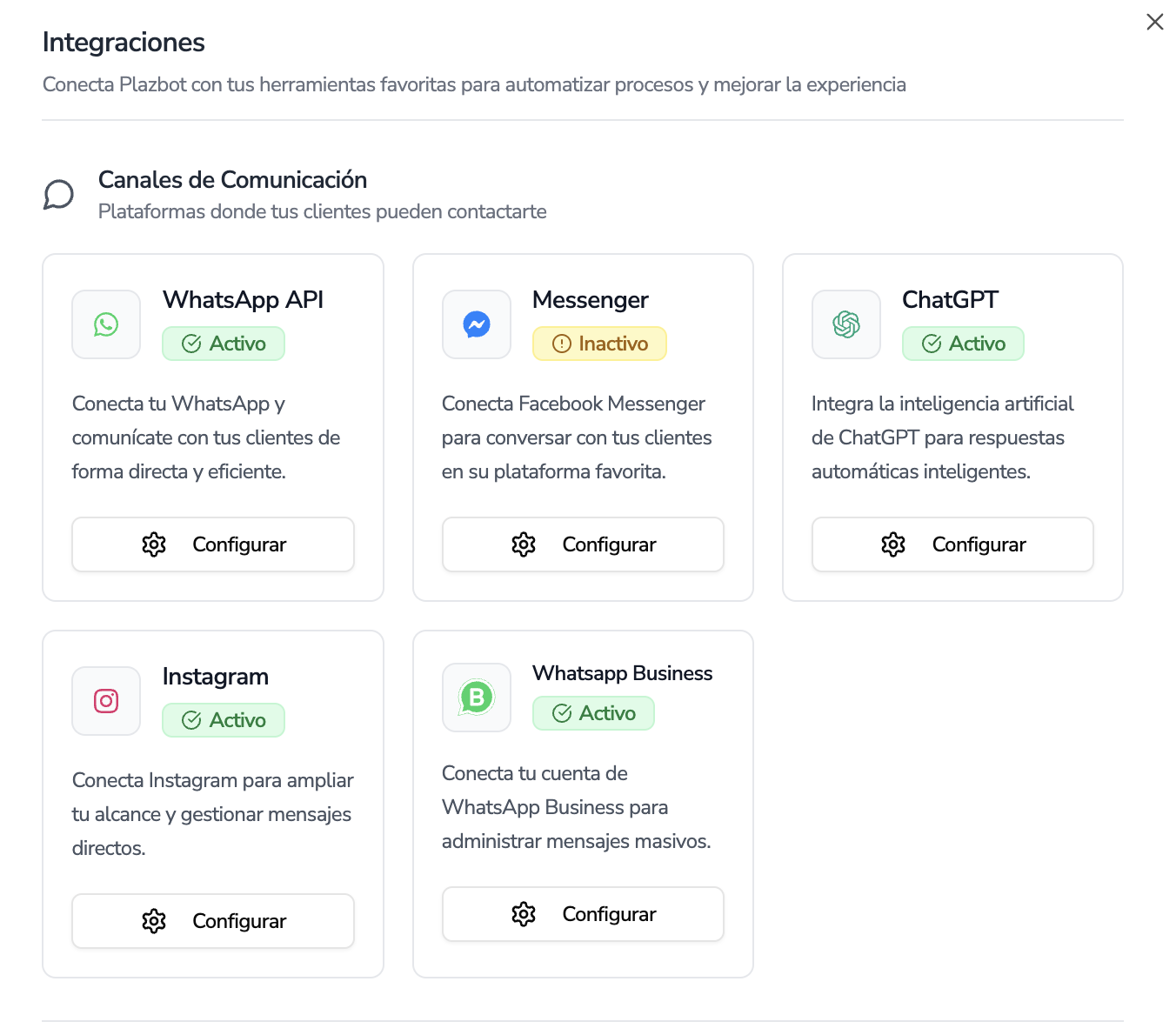The image size is (1176, 1035).
Task: Click the Activo badge on WhatsApp API
Action: click(x=224, y=344)
